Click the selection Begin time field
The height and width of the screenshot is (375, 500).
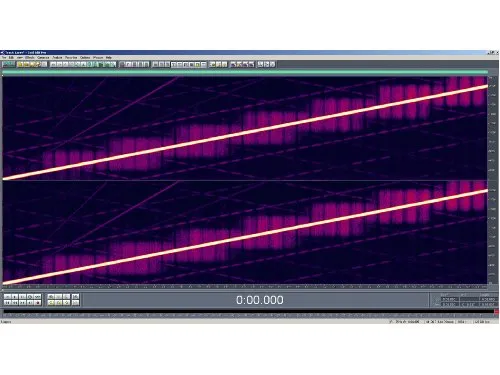pyautogui.click(x=450, y=299)
